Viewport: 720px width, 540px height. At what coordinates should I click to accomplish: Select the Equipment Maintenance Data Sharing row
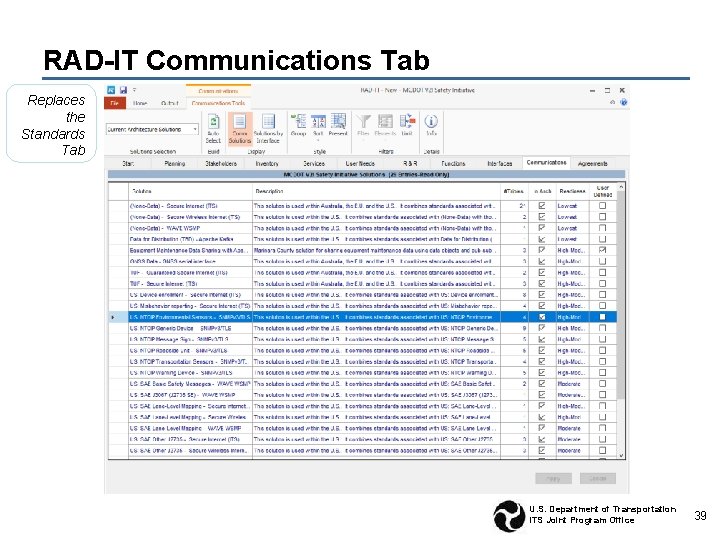tap(363, 250)
